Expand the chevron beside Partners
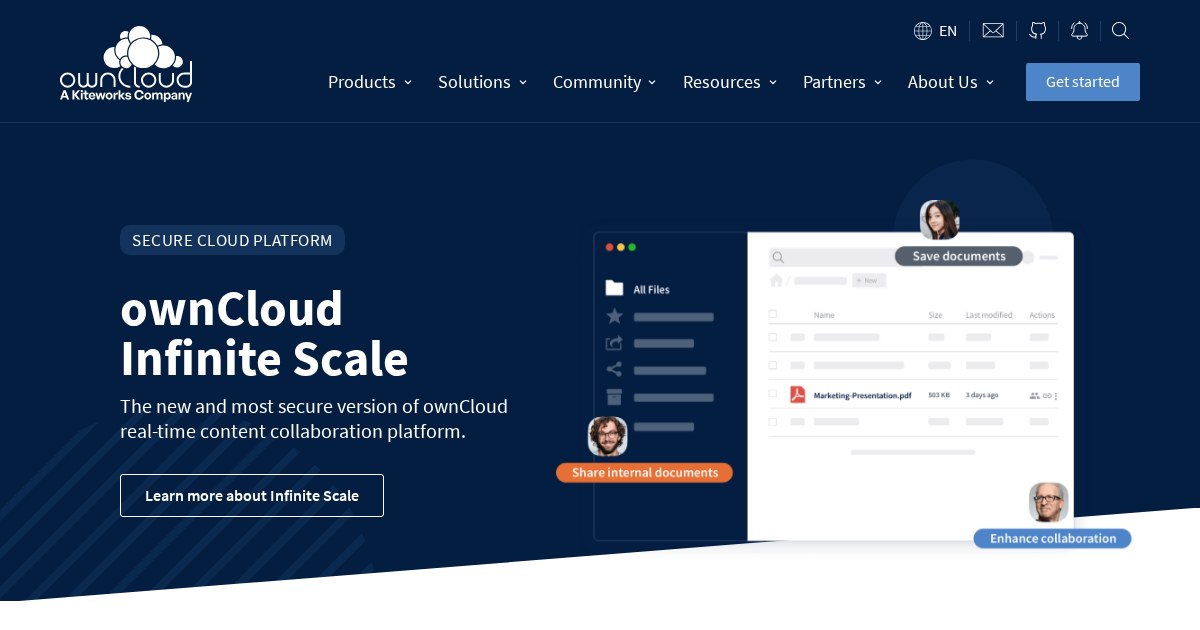 click(878, 83)
